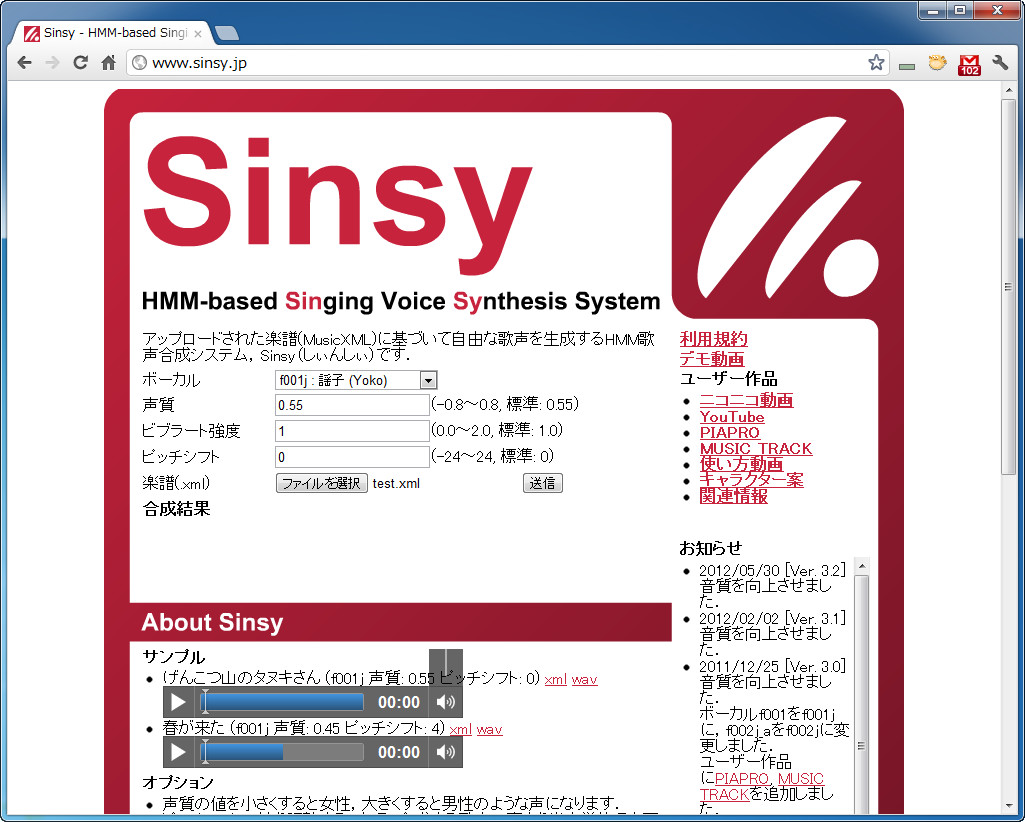
Task: Click the main page vertical scrollbar thumb
Action: (x=1009, y=286)
